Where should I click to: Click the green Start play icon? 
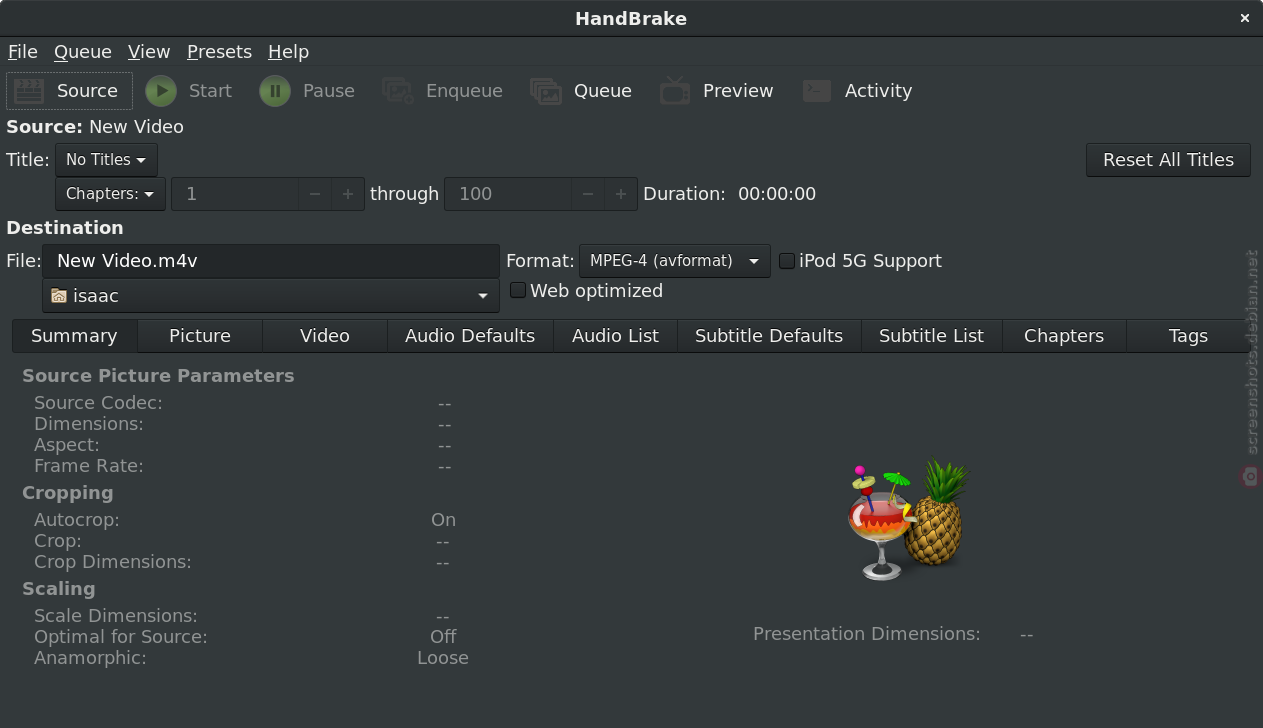point(160,91)
